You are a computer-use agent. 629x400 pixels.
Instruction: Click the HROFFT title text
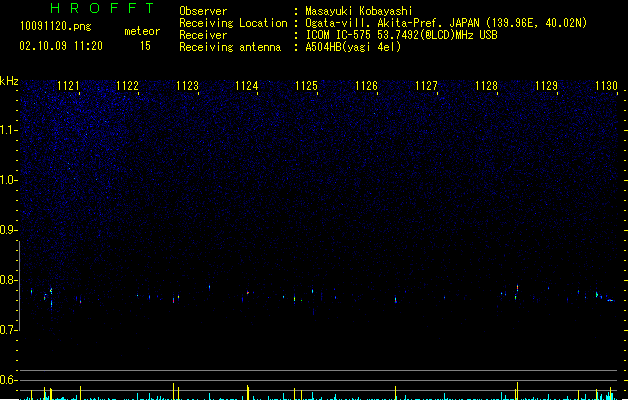click(x=102, y=8)
